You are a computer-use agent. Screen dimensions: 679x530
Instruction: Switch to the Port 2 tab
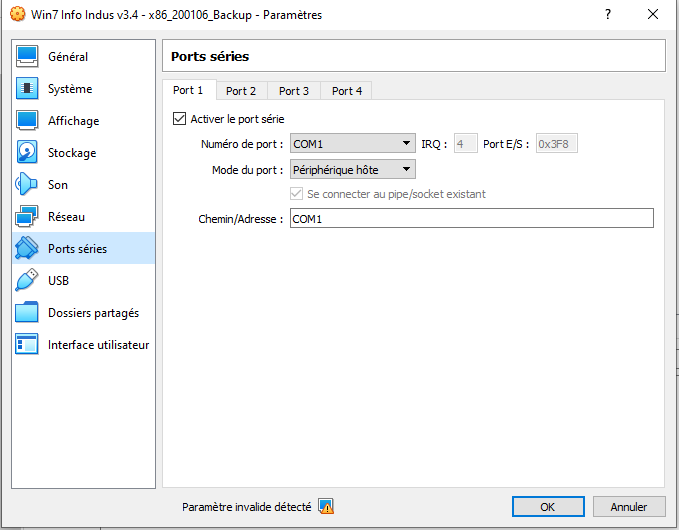[241, 91]
